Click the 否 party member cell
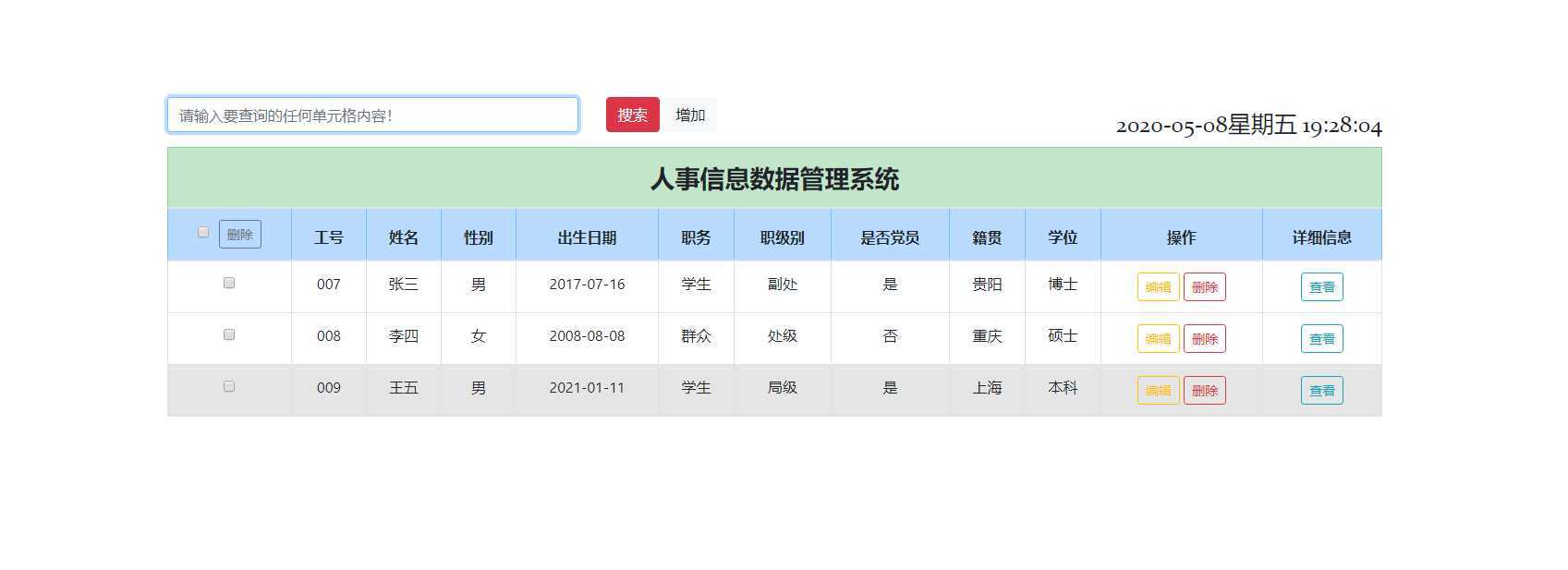 click(x=890, y=336)
